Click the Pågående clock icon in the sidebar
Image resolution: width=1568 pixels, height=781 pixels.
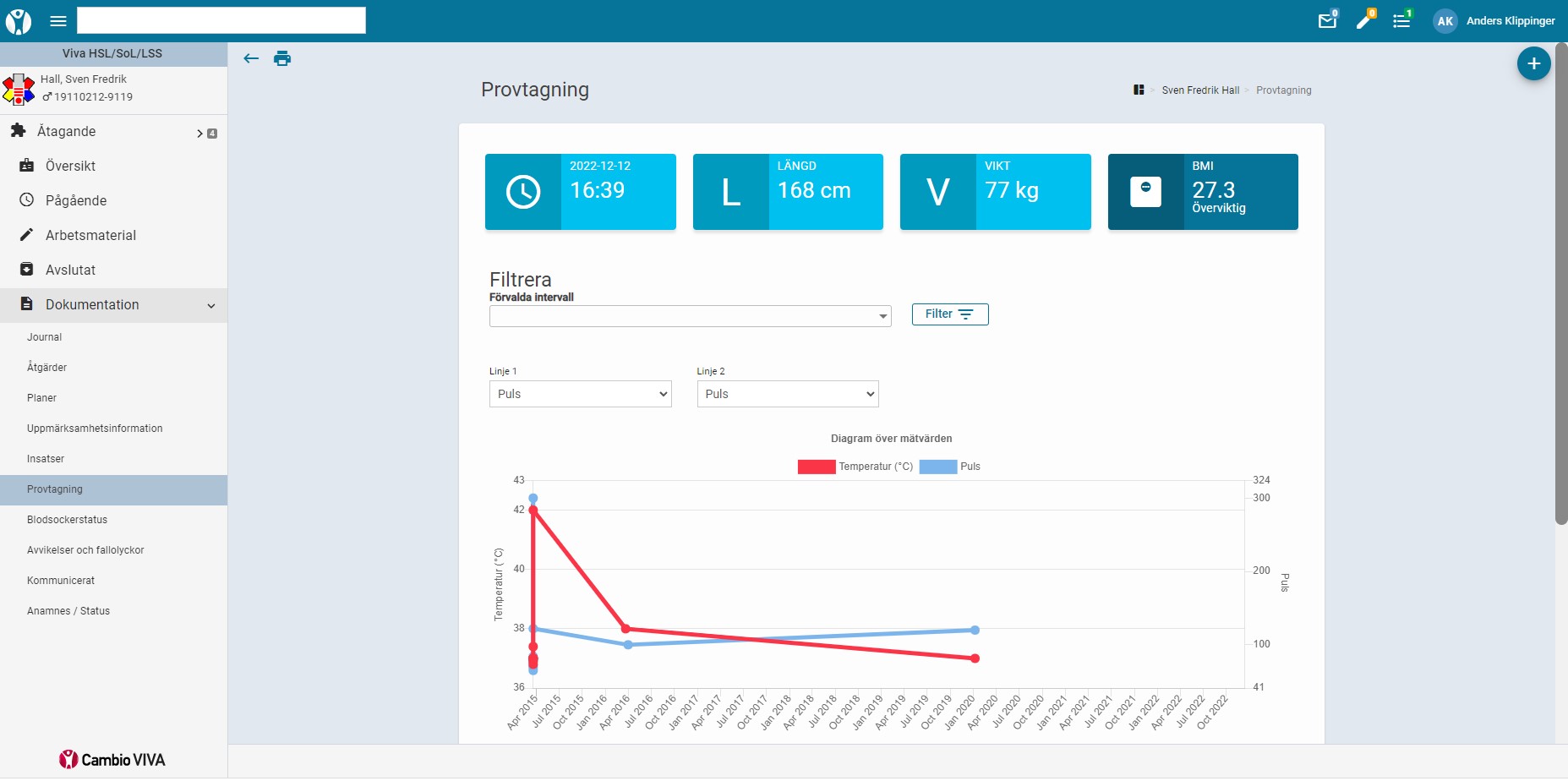point(26,200)
